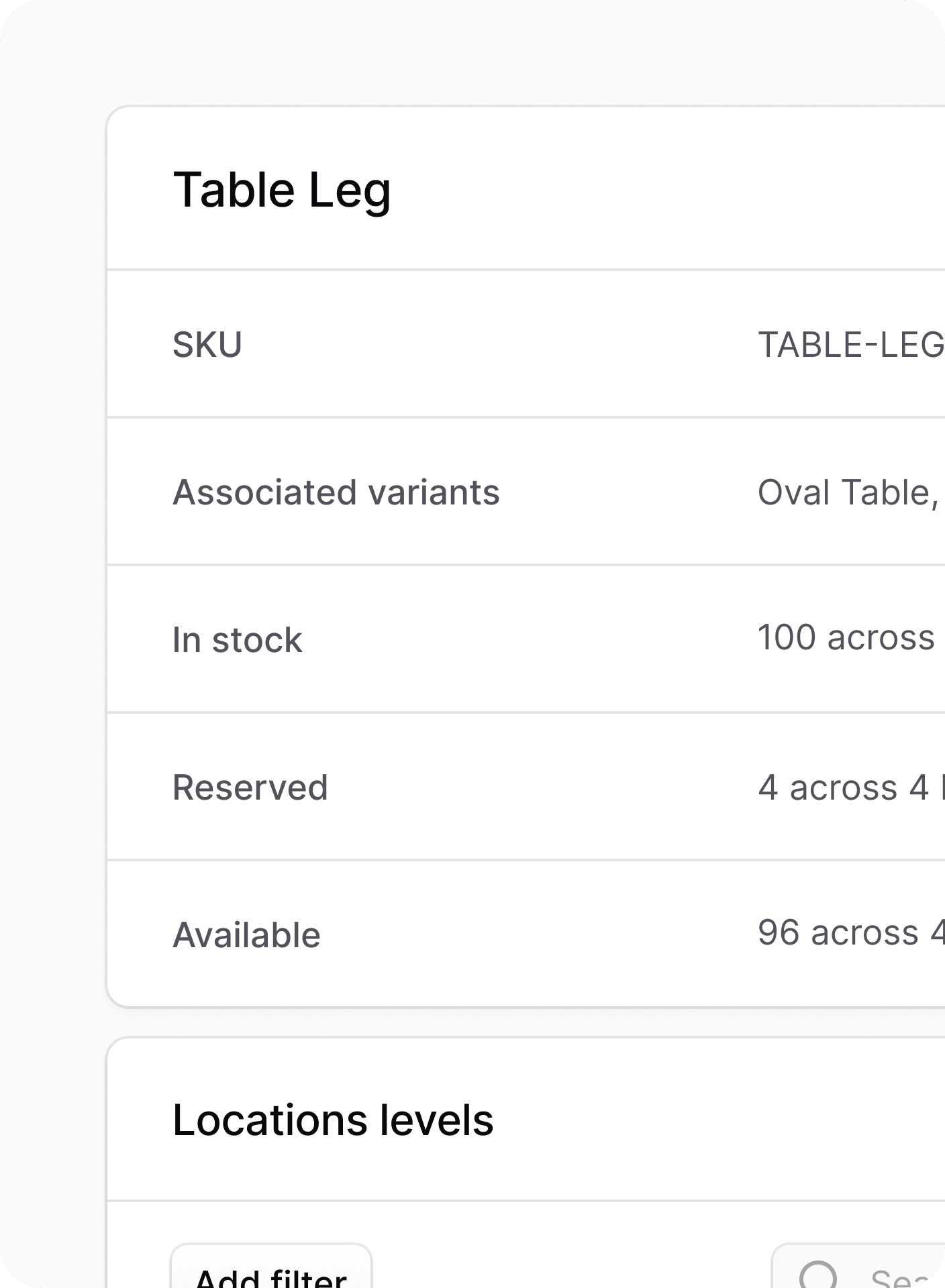Click the Reserved label
Viewport: 945px width, 1288px height.
(x=250, y=788)
